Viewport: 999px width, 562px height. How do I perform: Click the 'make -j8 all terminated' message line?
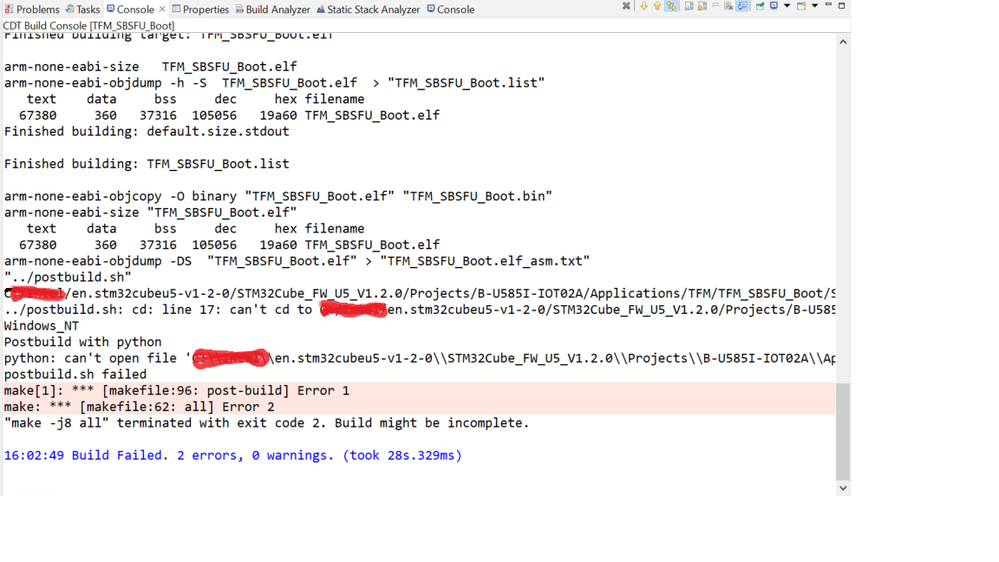[x=266, y=423]
